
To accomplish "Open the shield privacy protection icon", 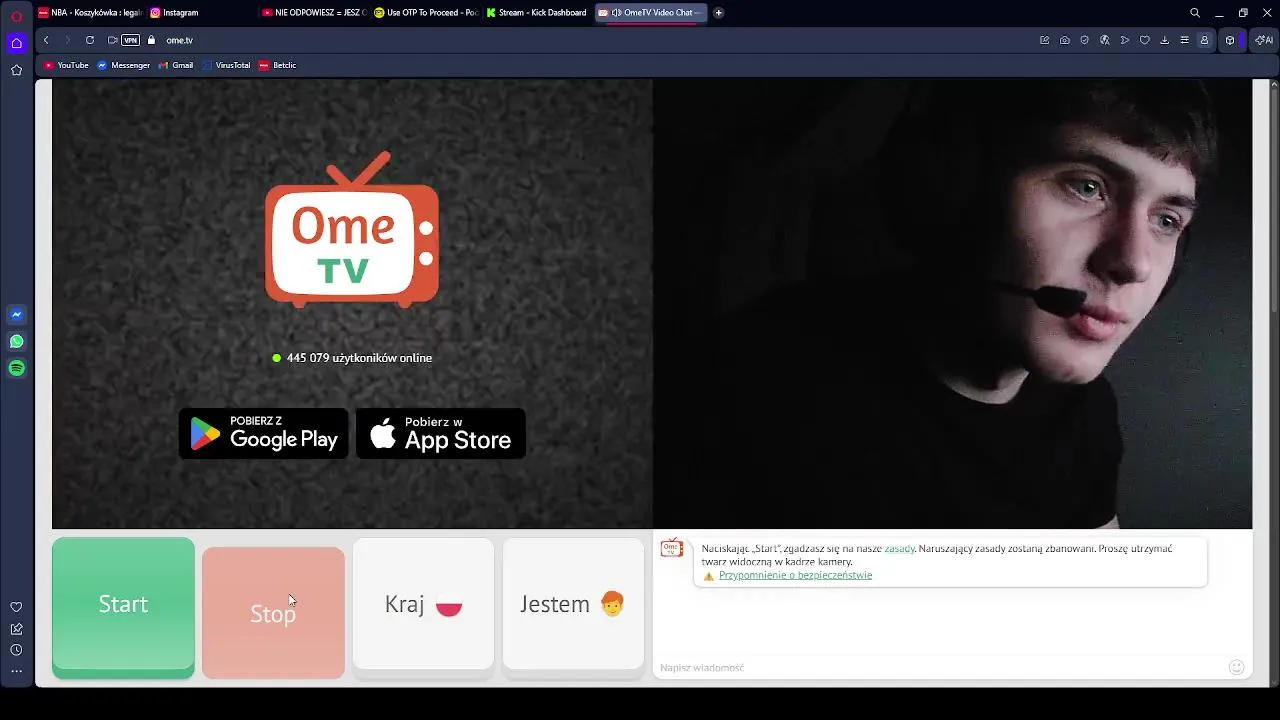I will tap(1085, 40).
